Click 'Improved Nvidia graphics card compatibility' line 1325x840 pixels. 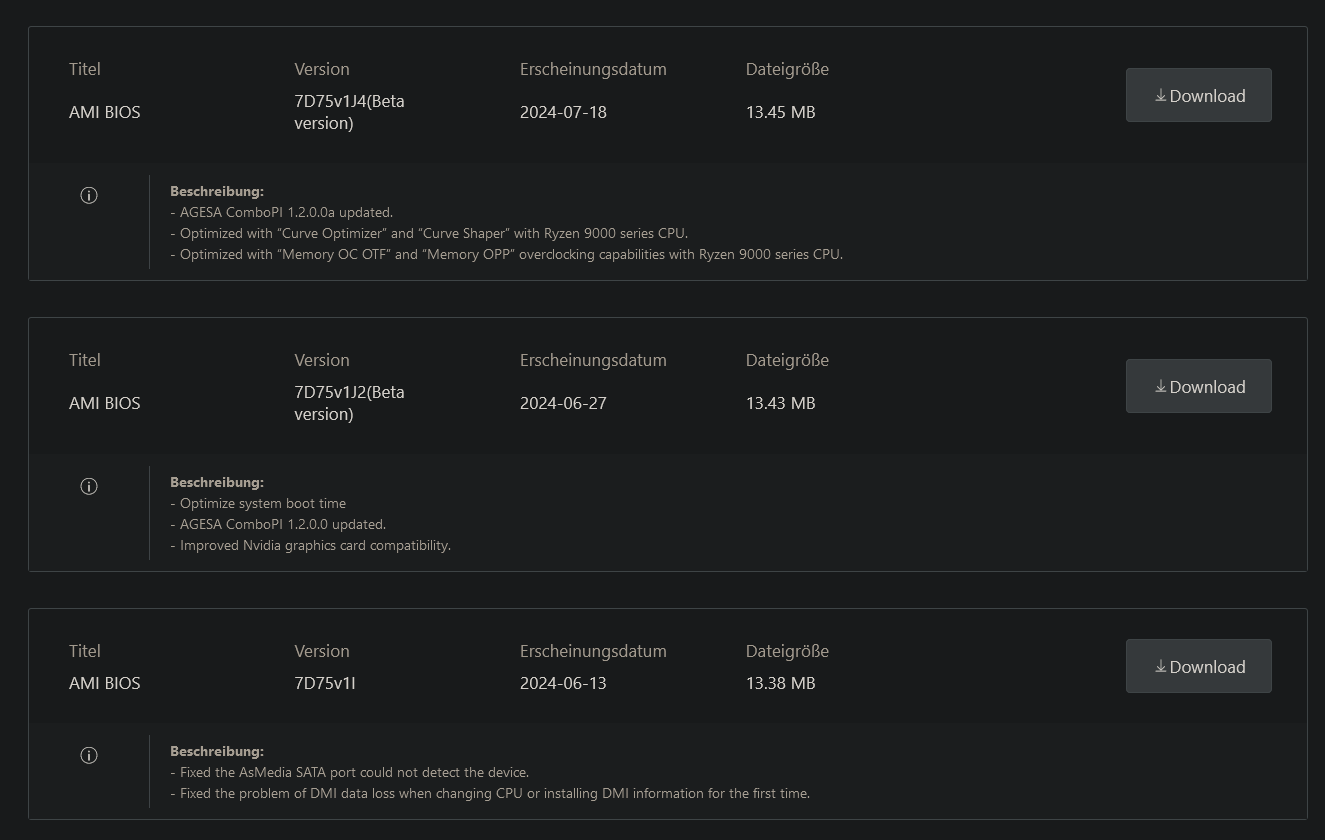(x=312, y=545)
